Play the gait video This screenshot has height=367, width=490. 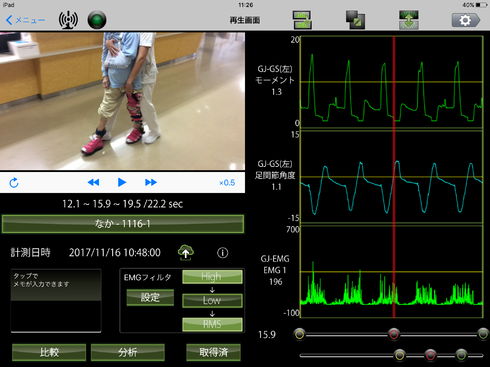point(122,182)
